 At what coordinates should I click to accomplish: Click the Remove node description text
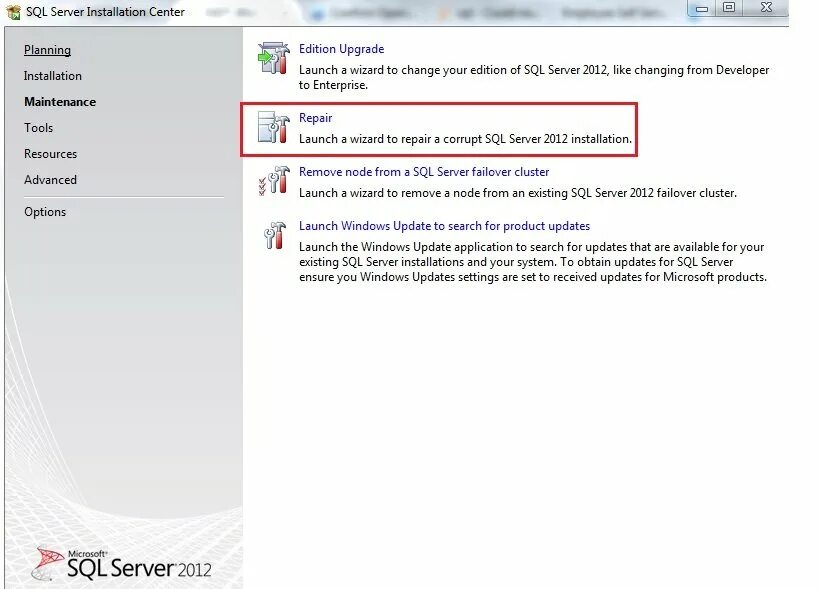pos(518,193)
